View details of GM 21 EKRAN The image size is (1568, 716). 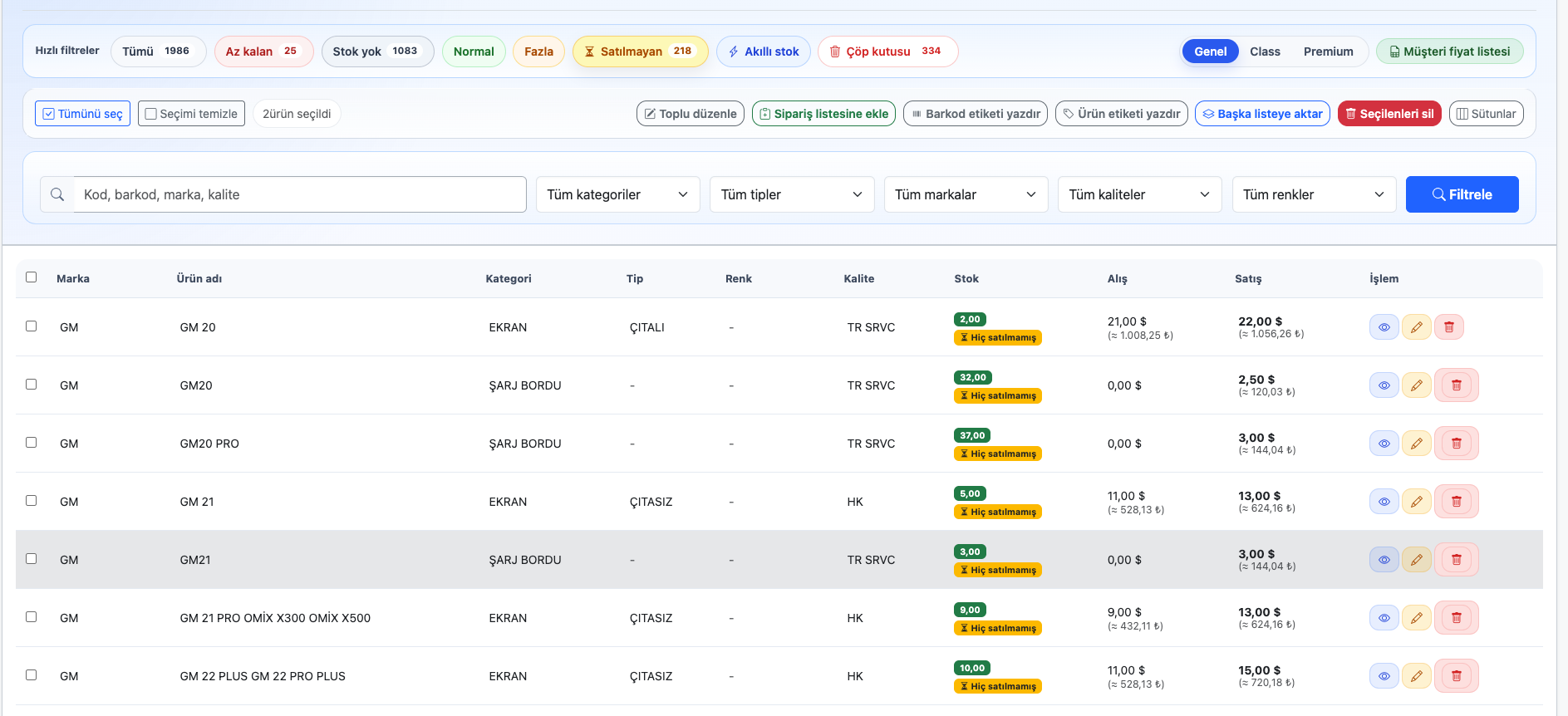pos(1384,502)
